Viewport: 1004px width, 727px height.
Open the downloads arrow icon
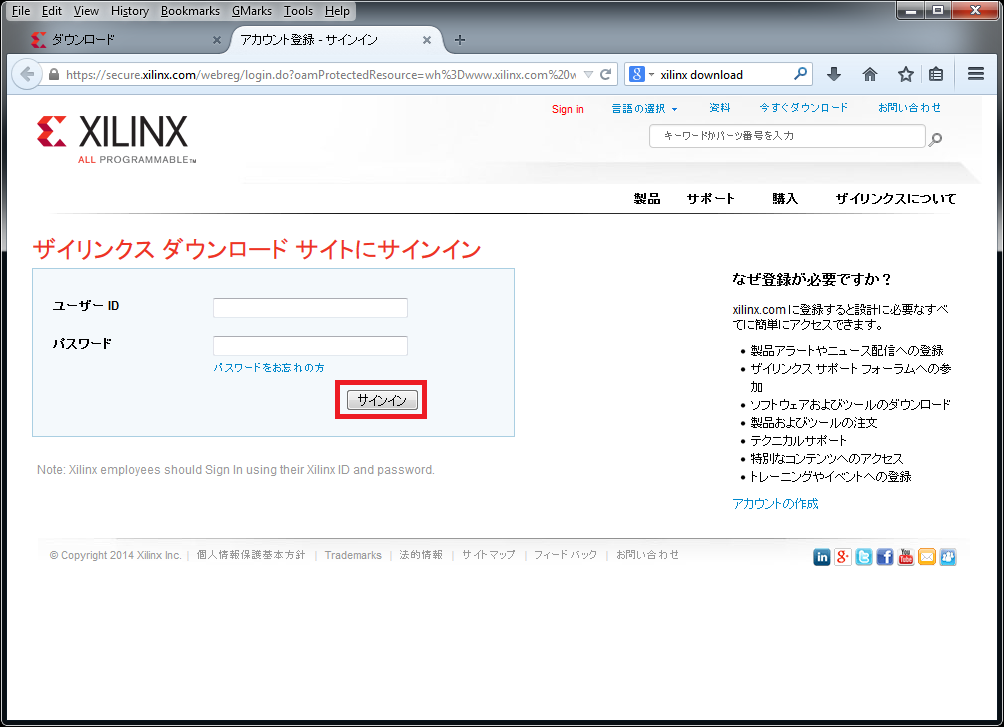(834, 74)
